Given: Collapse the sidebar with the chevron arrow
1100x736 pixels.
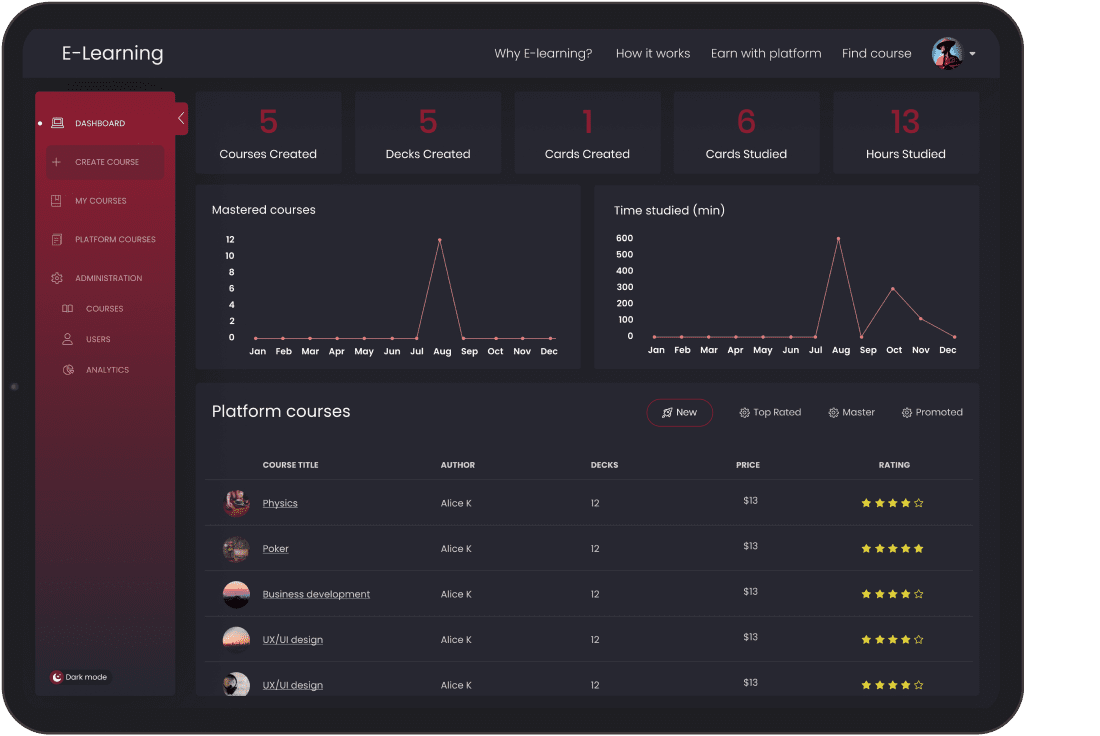Looking at the screenshot, I should click(181, 118).
